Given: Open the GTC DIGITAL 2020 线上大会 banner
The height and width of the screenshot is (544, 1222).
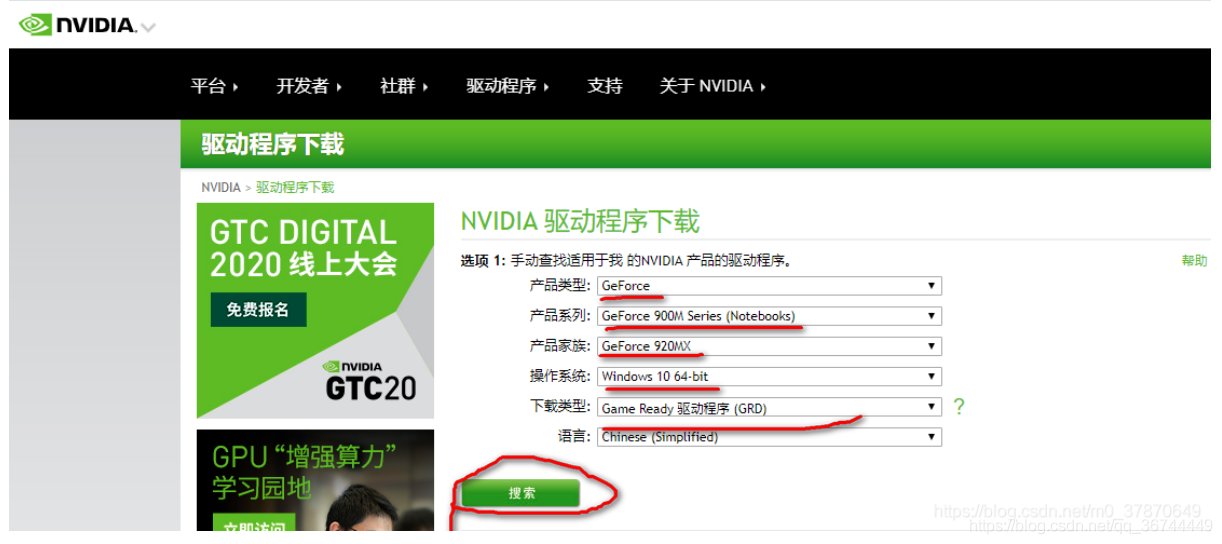Looking at the screenshot, I should point(315,310).
